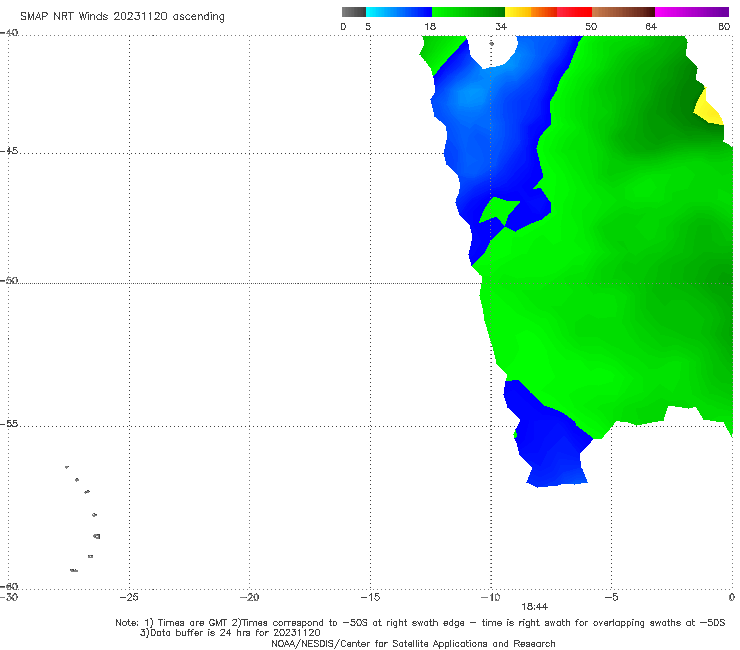740x650 pixels.
Task: Click the cyan-blue segment of the wind color bar
Action: pyautogui.click(x=399, y=12)
